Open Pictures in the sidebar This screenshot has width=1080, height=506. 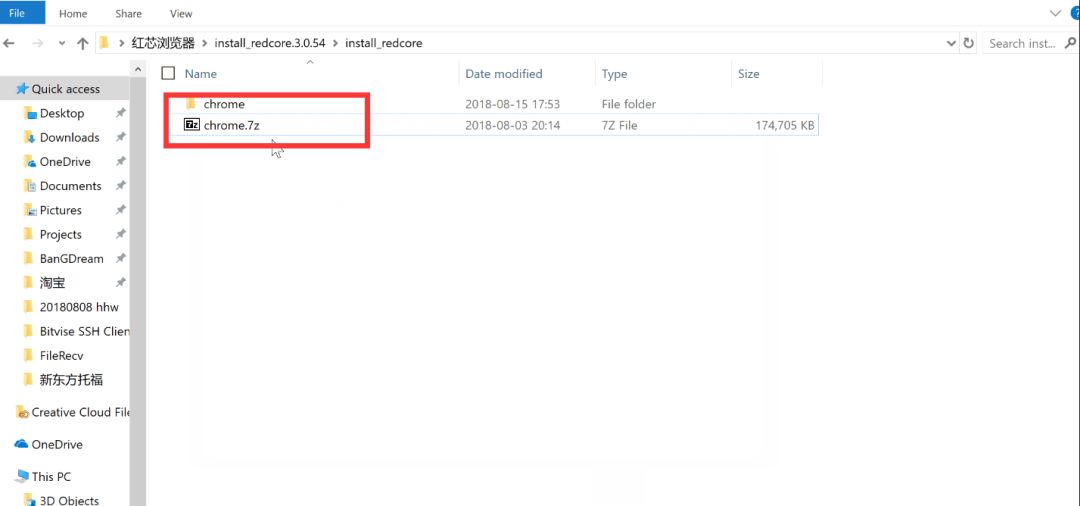[x=61, y=210]
